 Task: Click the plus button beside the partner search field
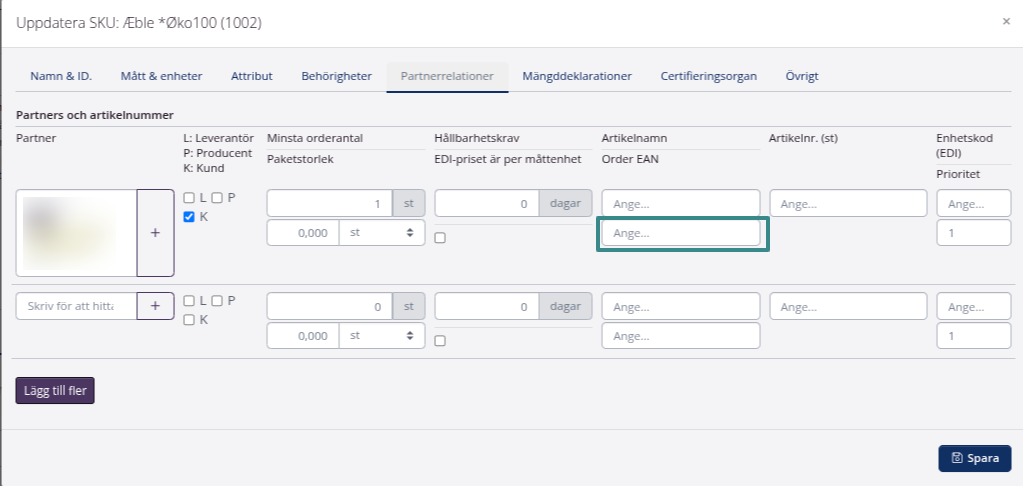(x=155, y=306)
